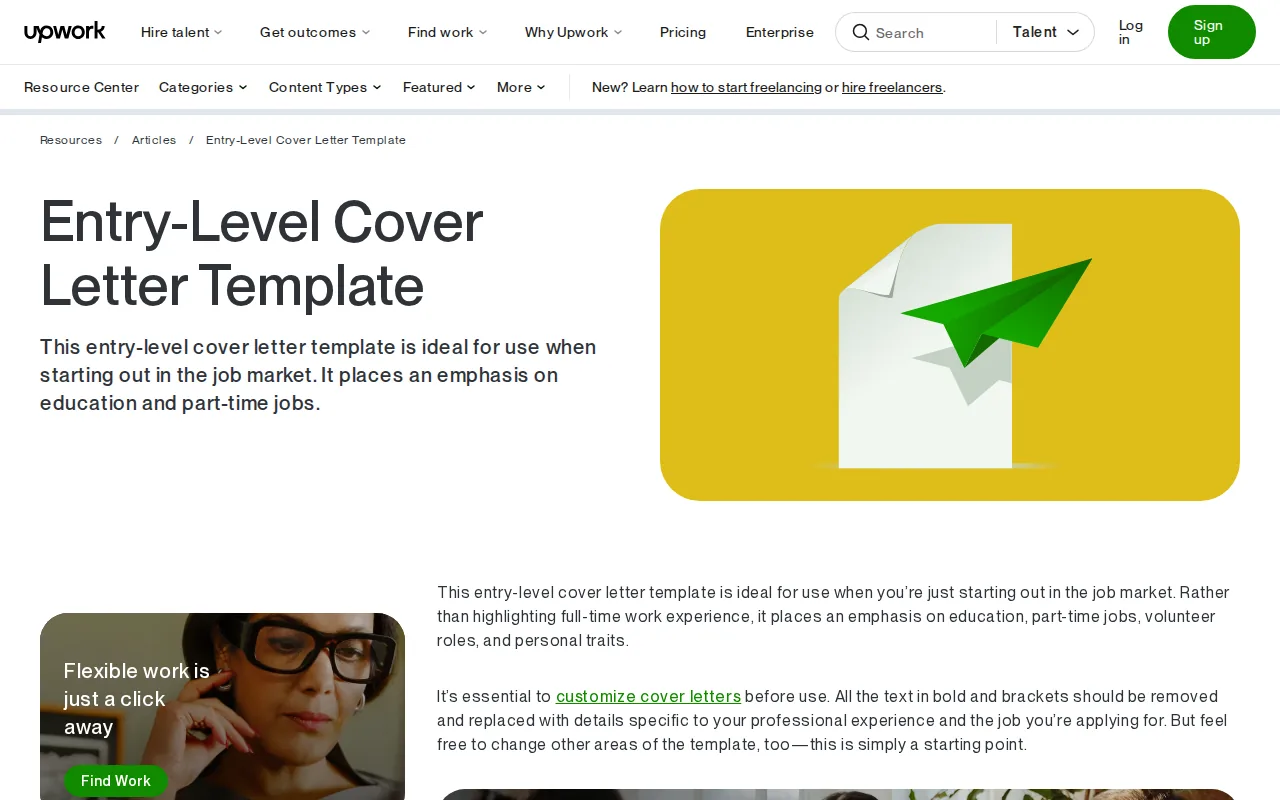1280x800 pixels.
Task: Expand the Featured menu
Action: [x=439, y=87]
